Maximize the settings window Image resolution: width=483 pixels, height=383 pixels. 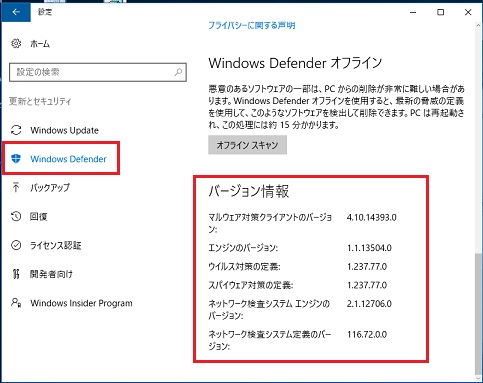tap(440, 12)
